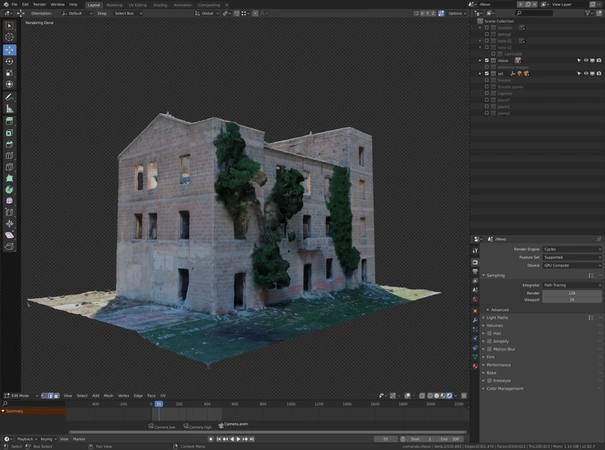
Task: Switch to face select mode
Action: pos(56,396)
